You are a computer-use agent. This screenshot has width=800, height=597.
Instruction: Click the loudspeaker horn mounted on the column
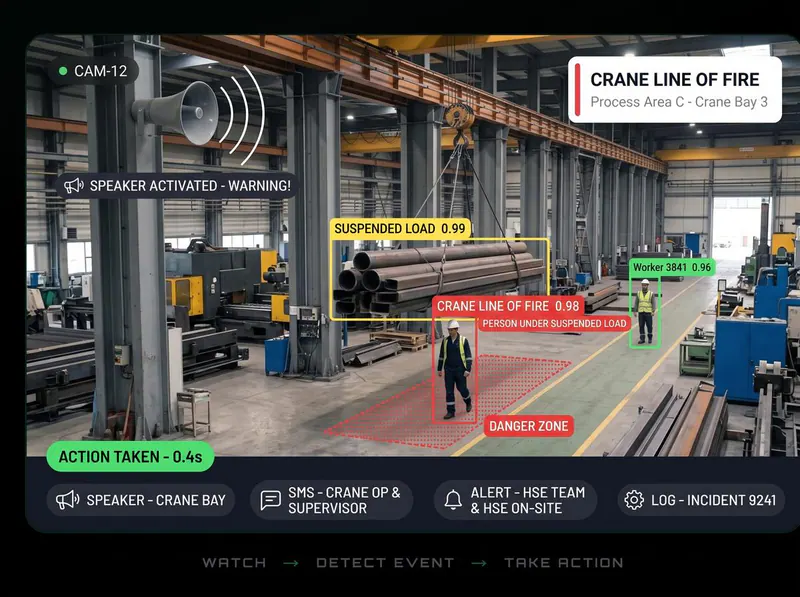point(178,112)
